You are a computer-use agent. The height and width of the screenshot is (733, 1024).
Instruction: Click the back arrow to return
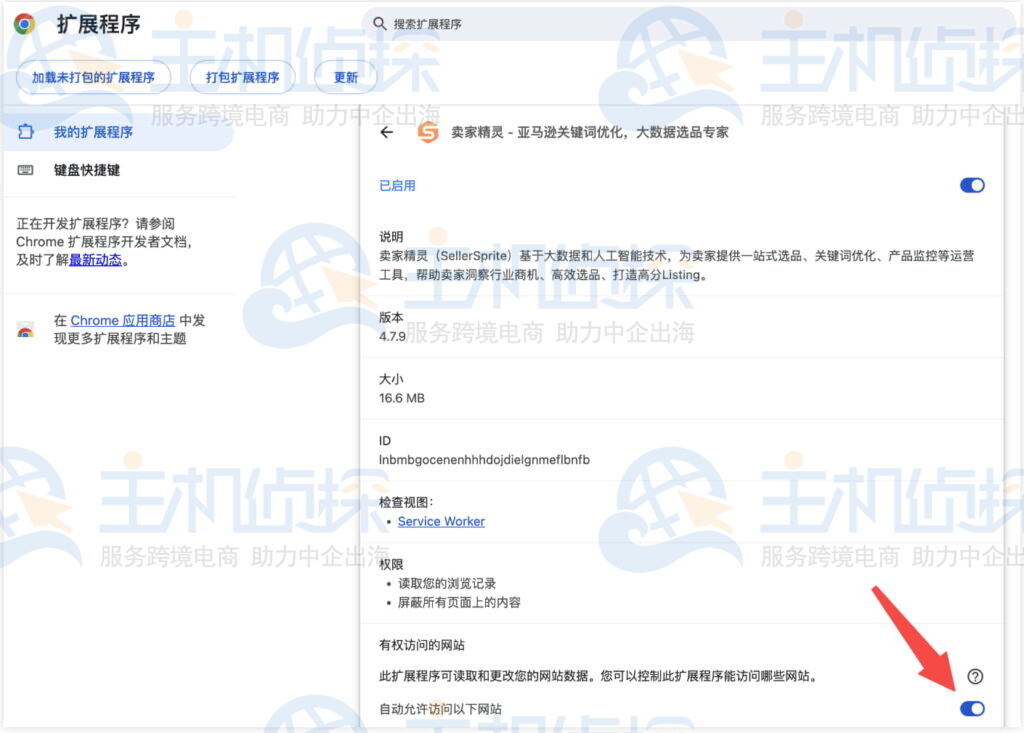coord(386,131)
